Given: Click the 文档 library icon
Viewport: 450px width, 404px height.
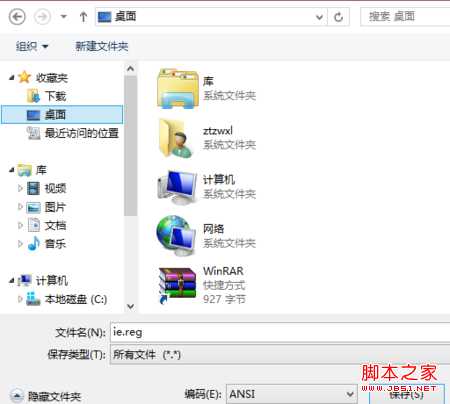Looking at the screenshot, I should (34, 225).
